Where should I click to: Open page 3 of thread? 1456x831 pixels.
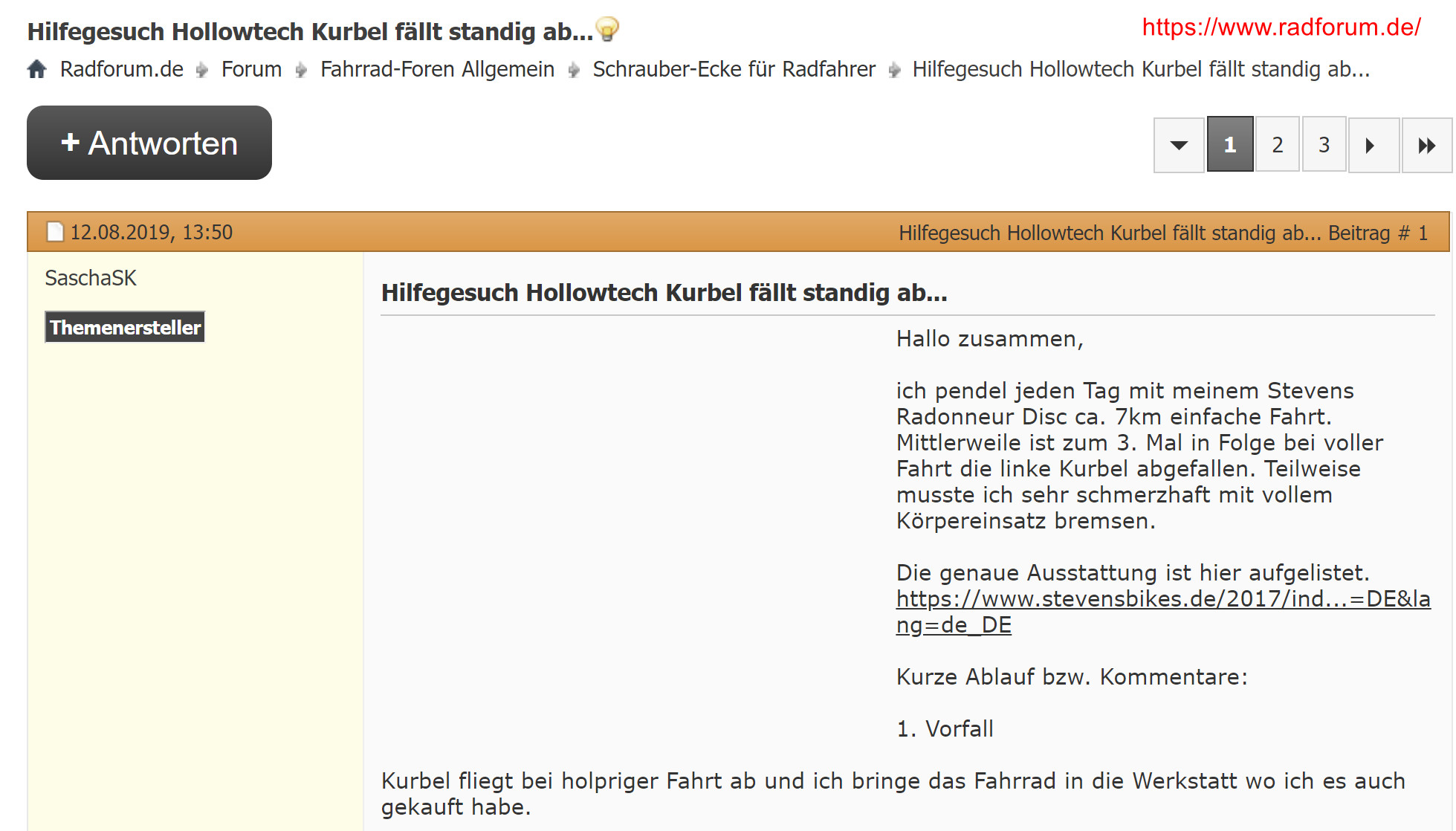pyautogui.click(x=1324, y=145)
